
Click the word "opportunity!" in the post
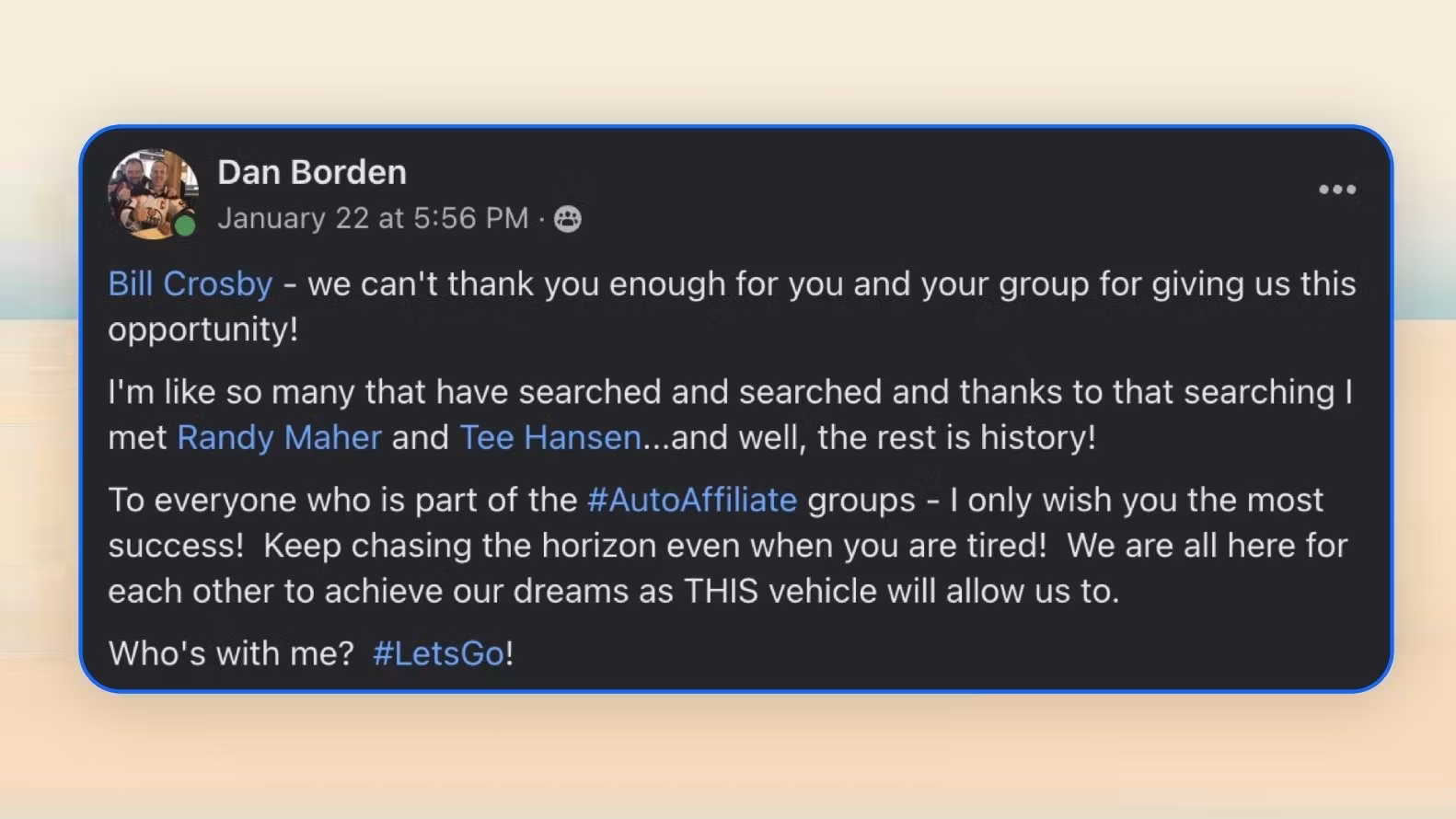202,329
